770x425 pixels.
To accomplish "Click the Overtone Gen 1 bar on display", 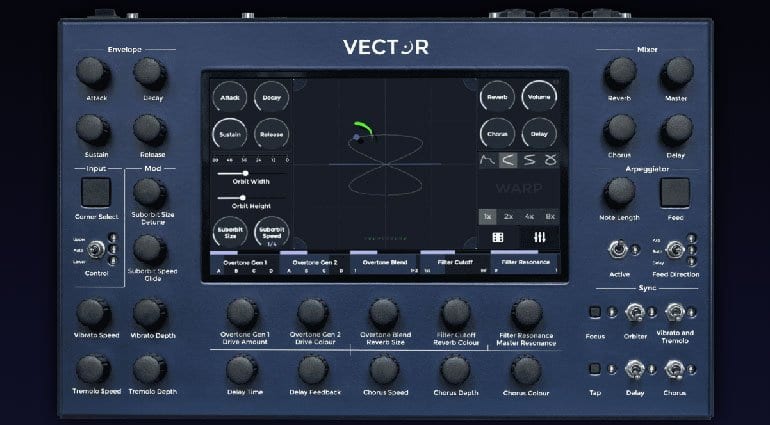I will pyautogui.click(x=245, y=264).
